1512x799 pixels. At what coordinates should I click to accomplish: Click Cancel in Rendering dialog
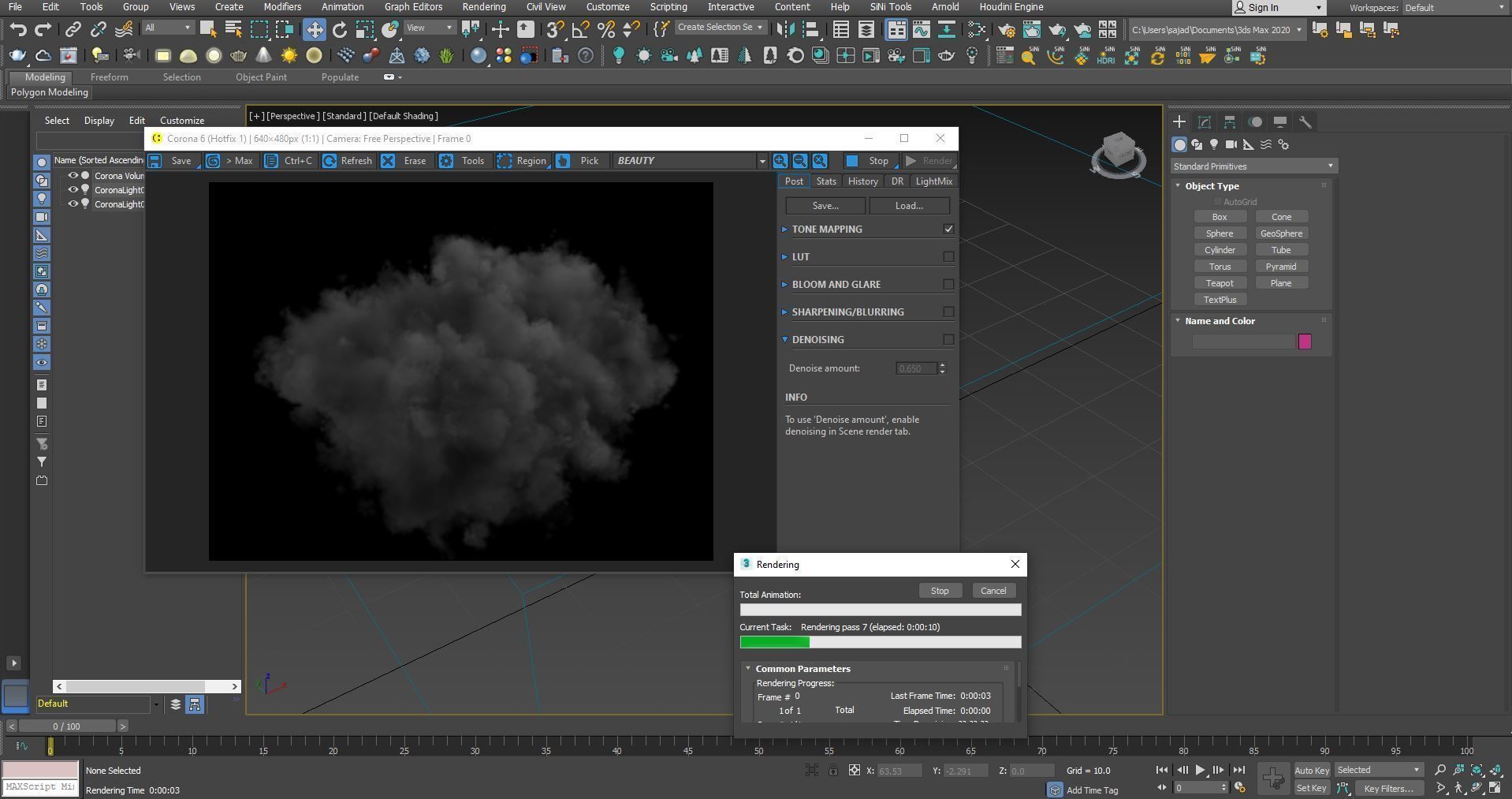coord(993,591)
